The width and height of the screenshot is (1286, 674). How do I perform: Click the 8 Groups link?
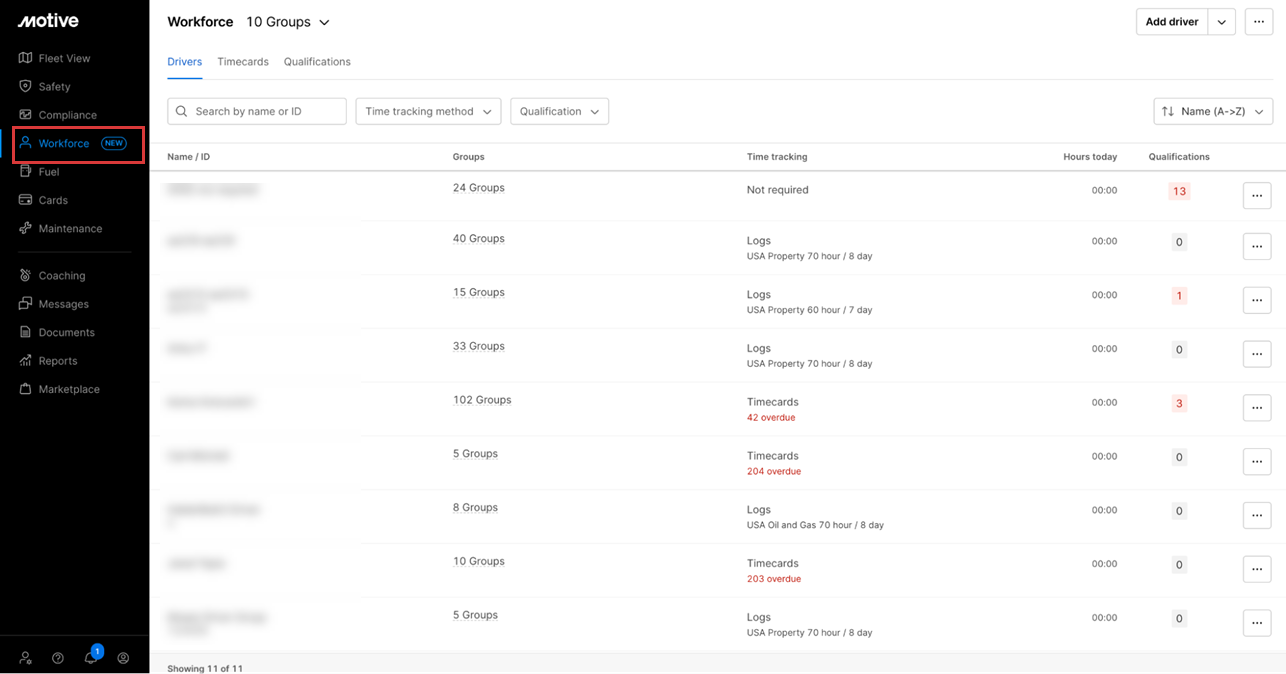[x=475, y=508]
